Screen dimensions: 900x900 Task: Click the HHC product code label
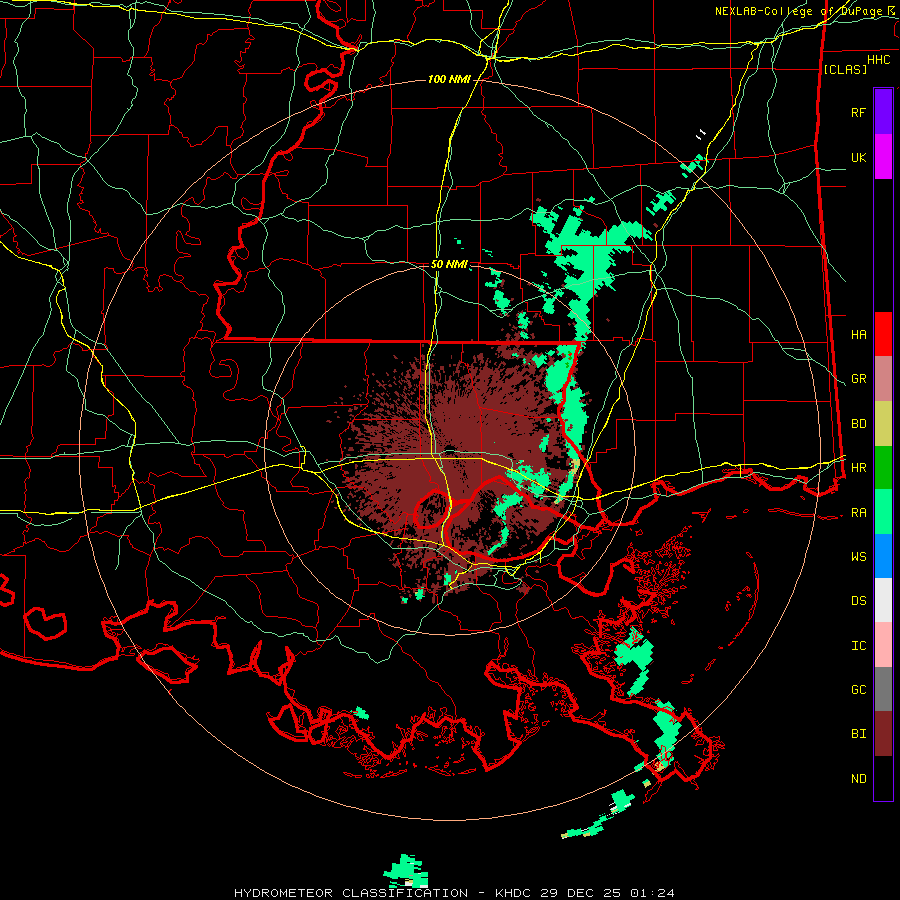pyautogui.click(x=878, y=60)
